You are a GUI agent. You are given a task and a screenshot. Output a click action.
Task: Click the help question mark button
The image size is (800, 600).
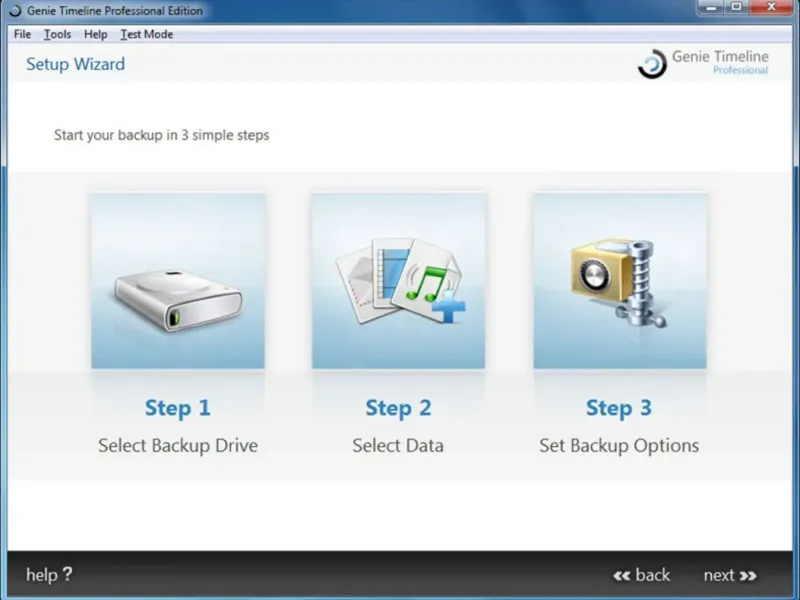(x=49, y=574)
